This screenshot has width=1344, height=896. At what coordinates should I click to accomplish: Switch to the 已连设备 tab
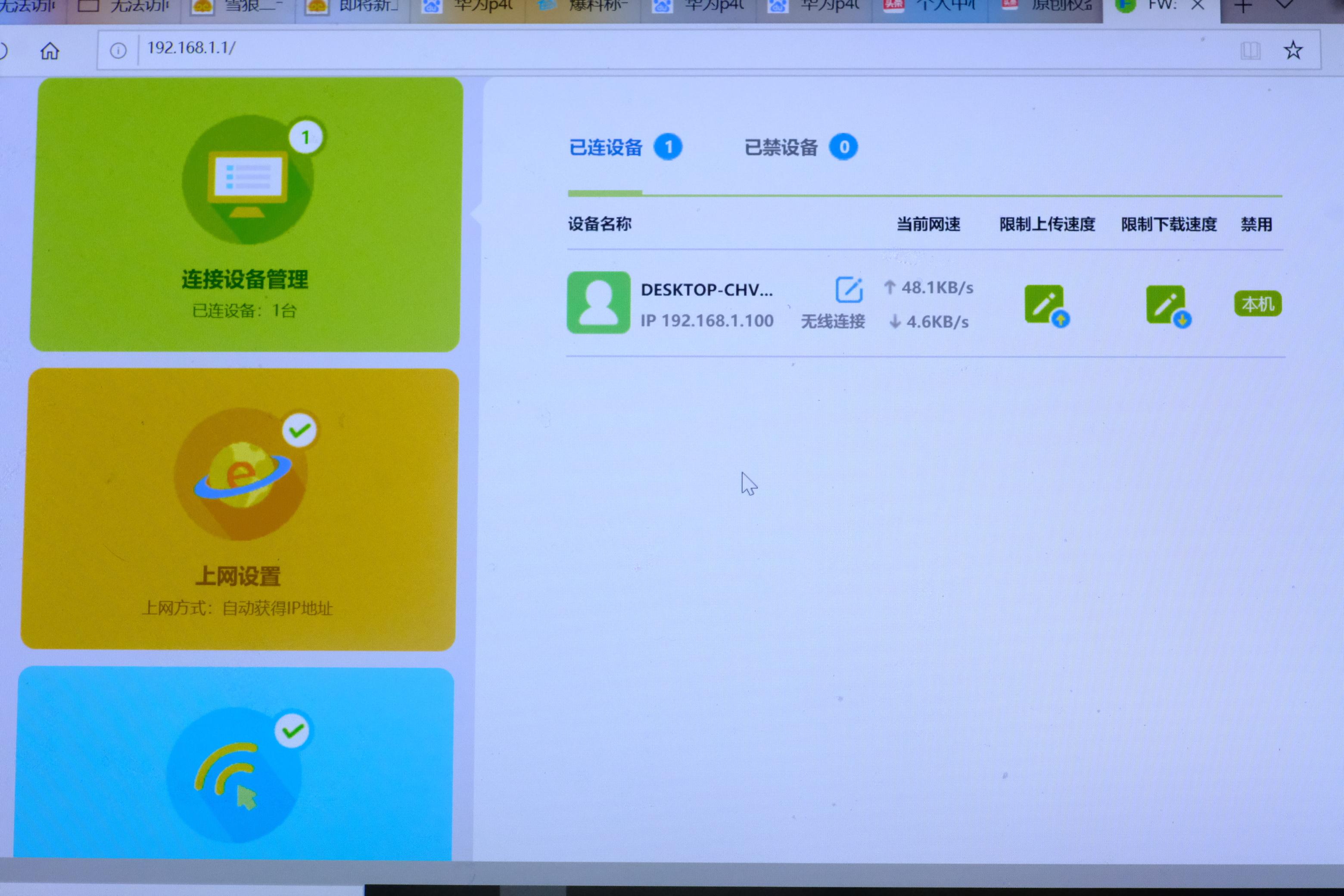coord(607,147)
